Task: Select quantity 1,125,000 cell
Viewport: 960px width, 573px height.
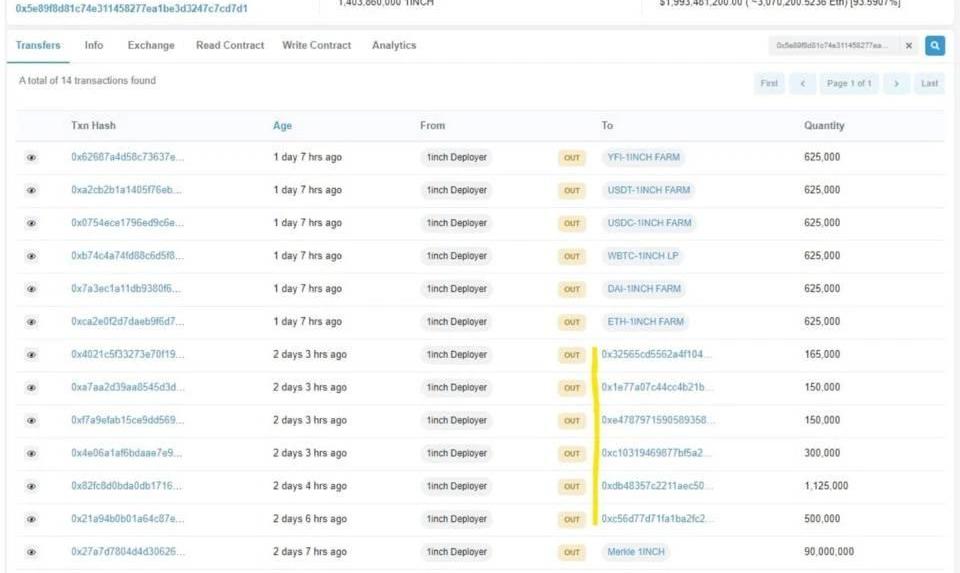Action: [826, 485]
